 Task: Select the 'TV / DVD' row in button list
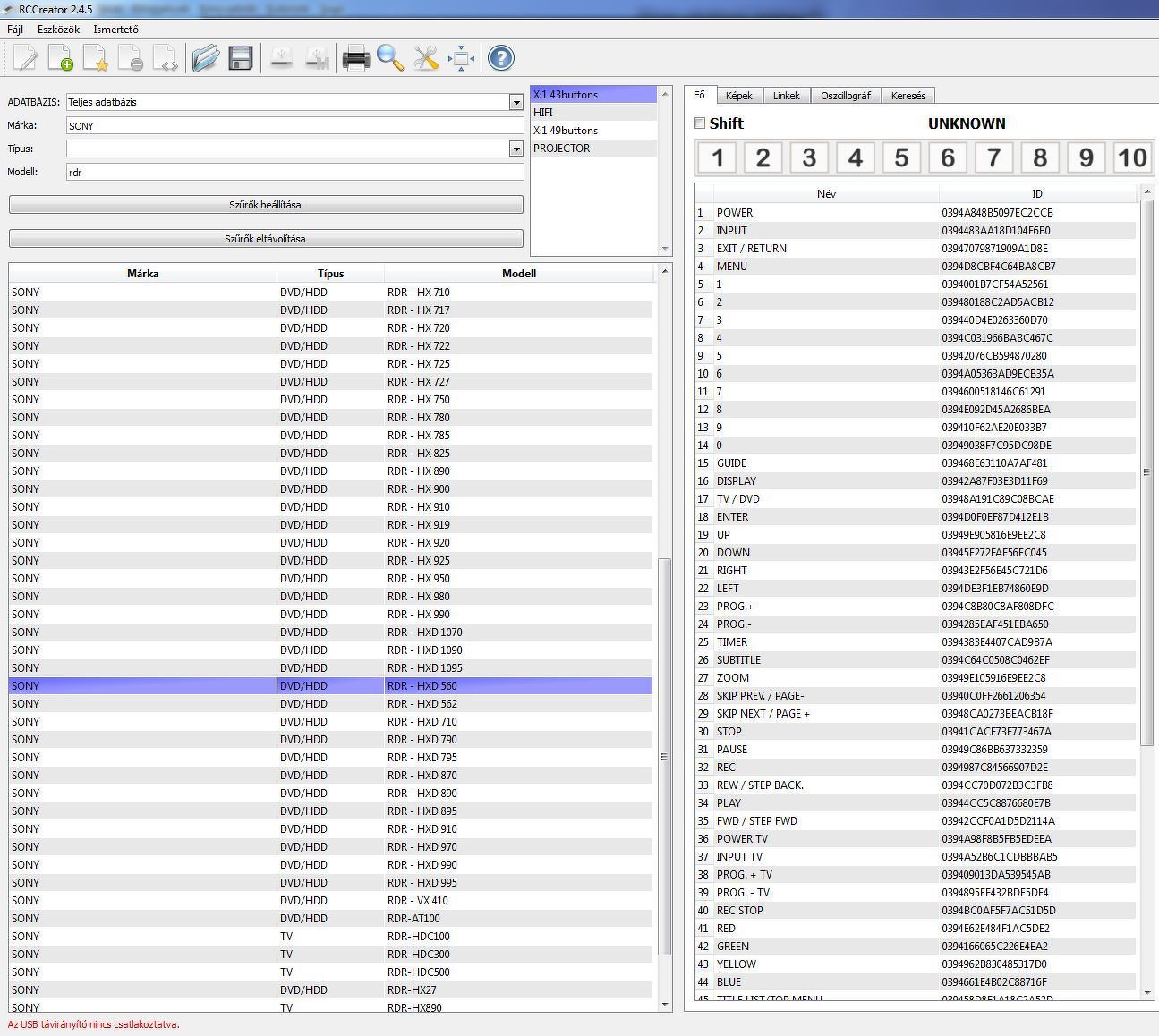coord(916,499)
